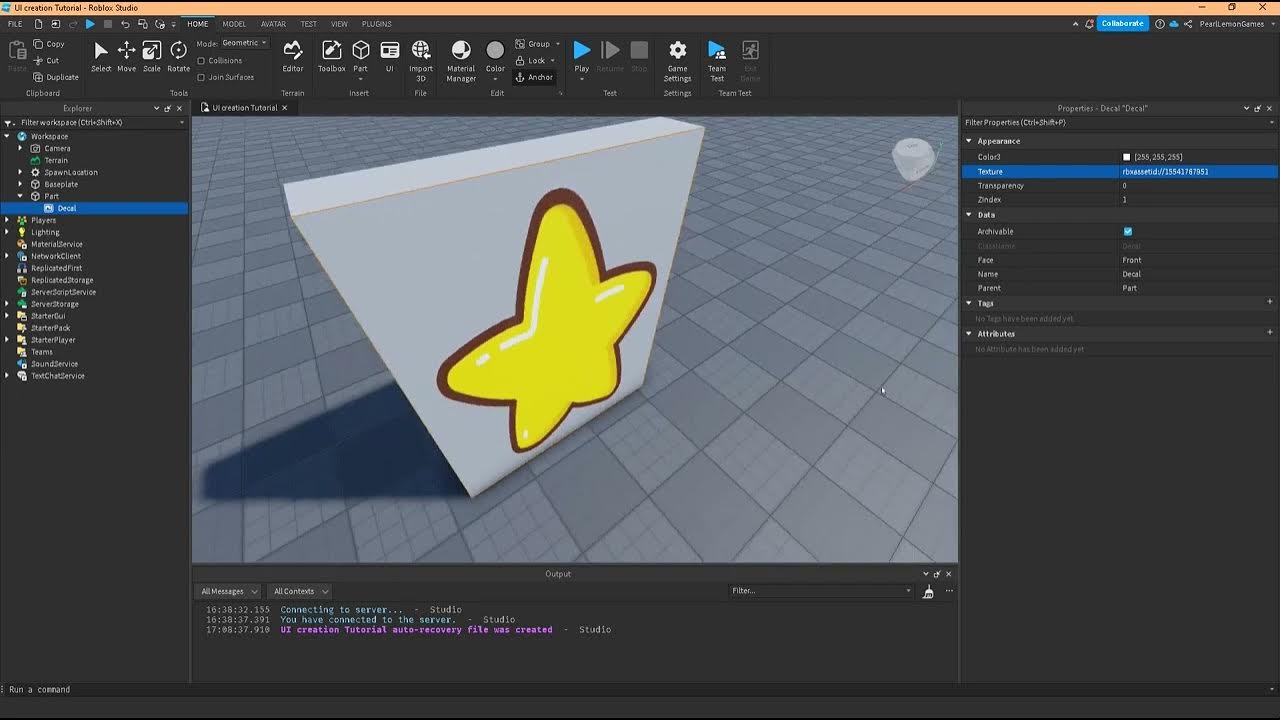The image size is (1280, 720).
Task: Click the Filter workspace search field
Action: click(95, 122)
